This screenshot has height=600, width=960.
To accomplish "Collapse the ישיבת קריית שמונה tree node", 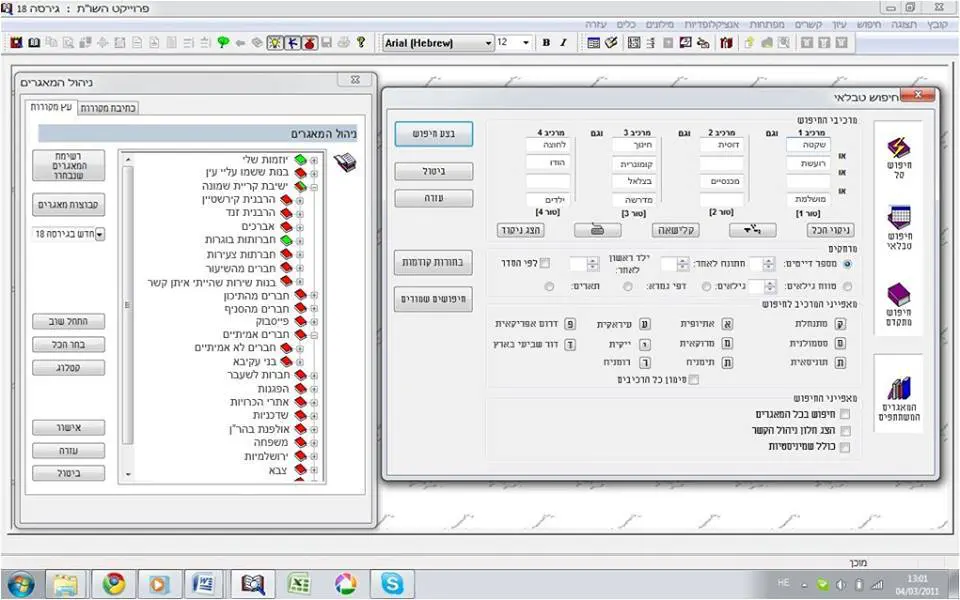I will point(314,186).
